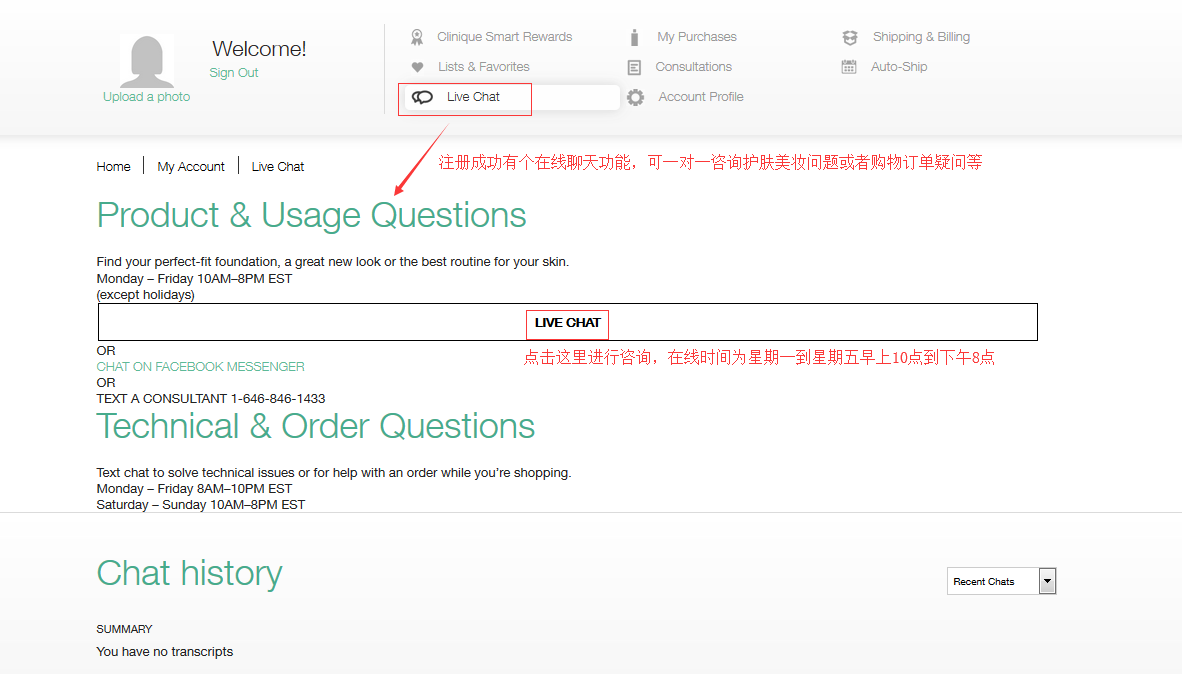Click the Auto-Ship calendar icon
Image resolution: width=1182 pixels, height=674 pixels.
coord(849,67)
